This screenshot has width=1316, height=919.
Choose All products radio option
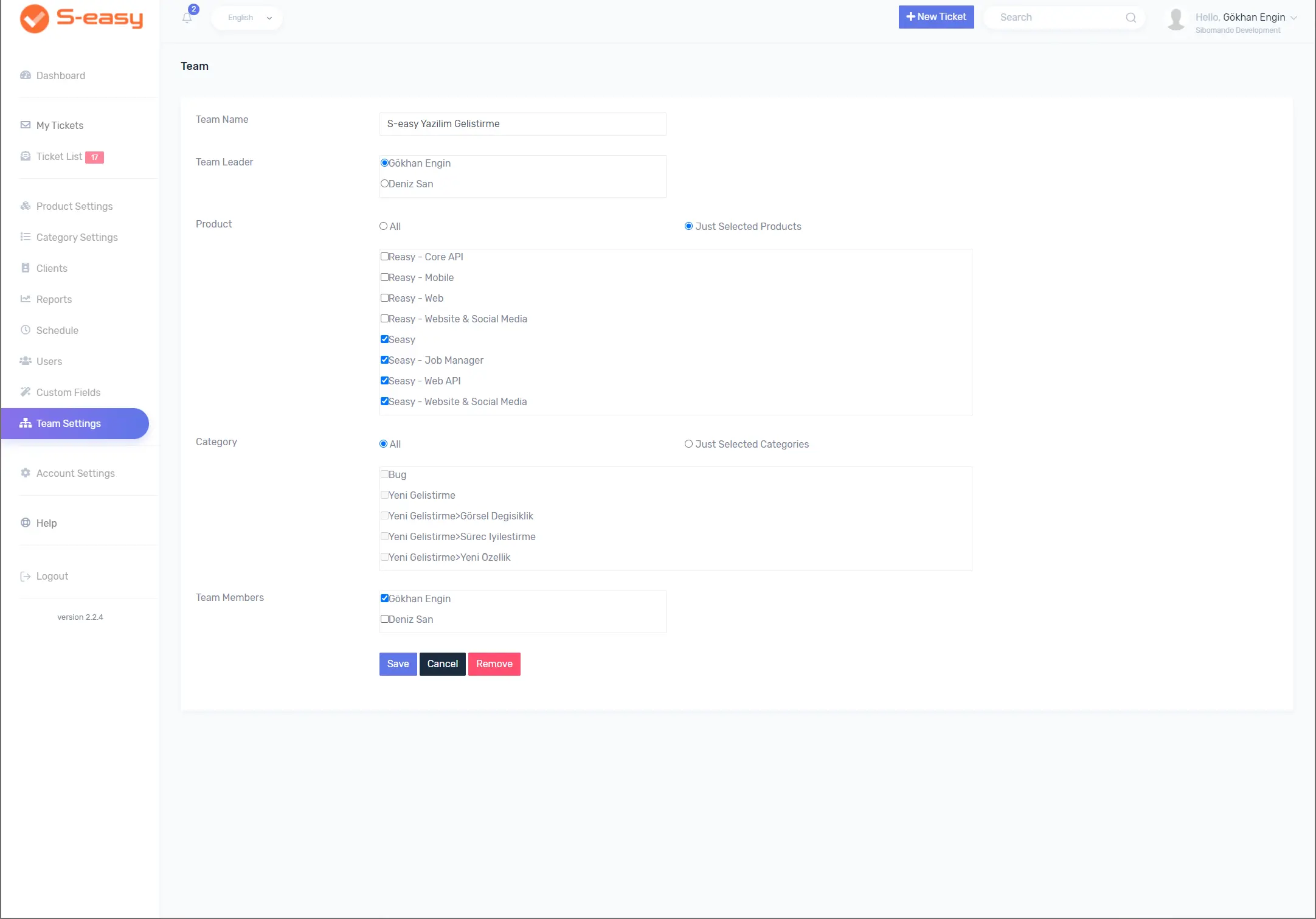[x=383, y=226]
